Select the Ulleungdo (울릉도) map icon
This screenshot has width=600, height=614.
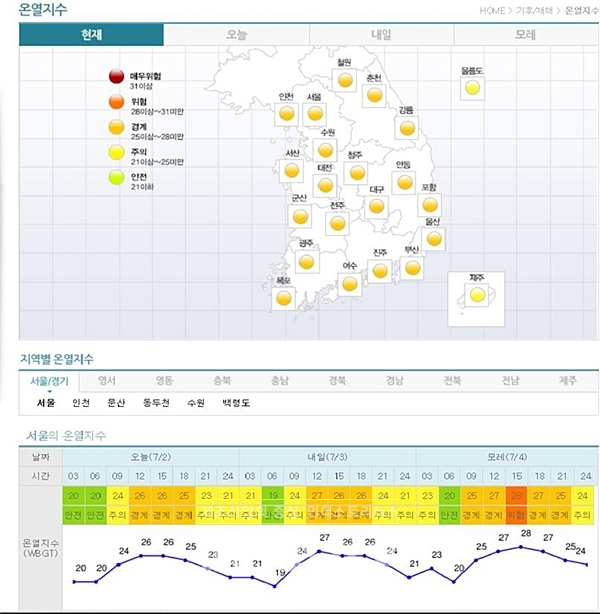pos(472,88)
